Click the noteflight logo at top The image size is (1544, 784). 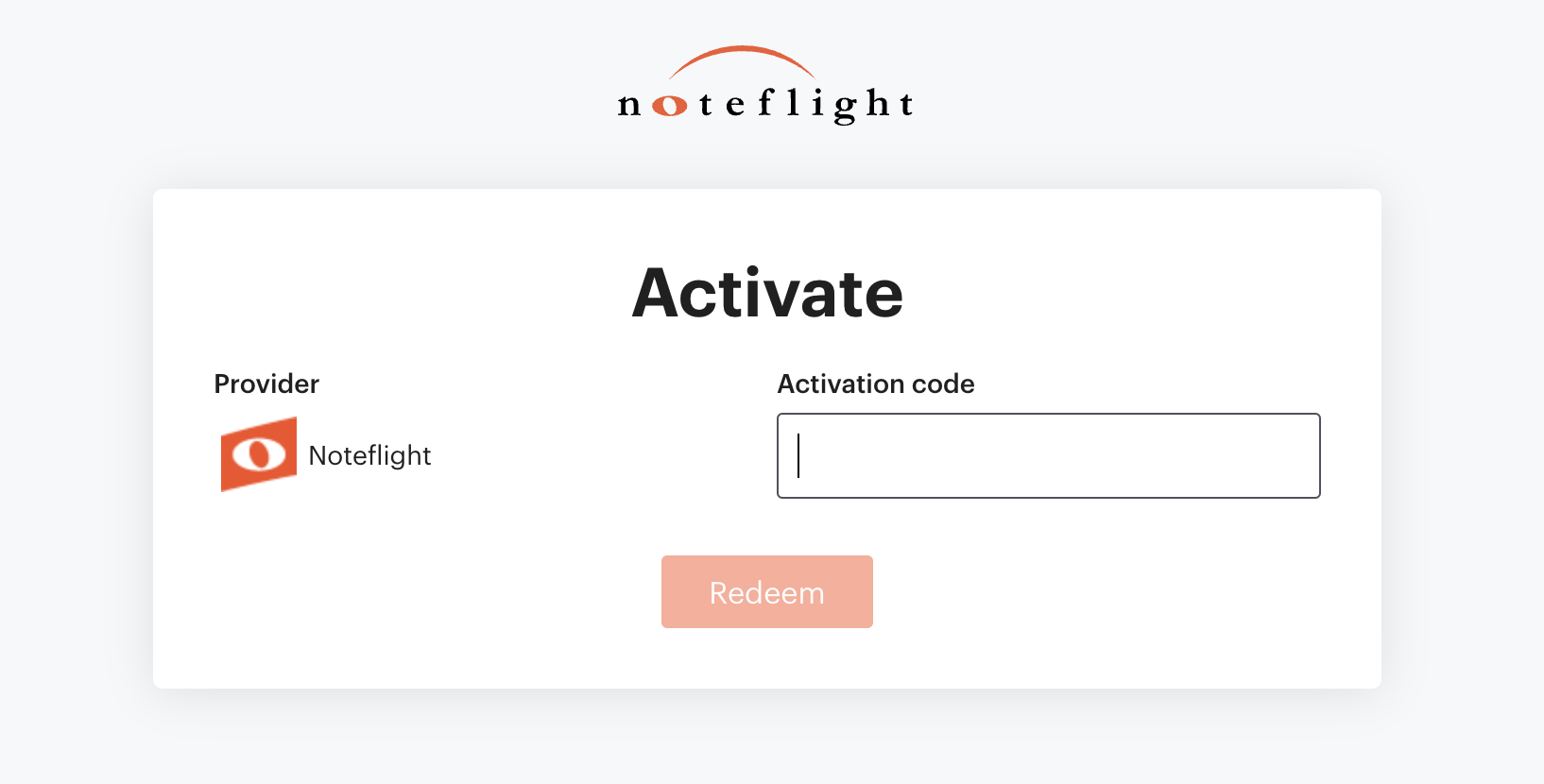click(765, 85)
